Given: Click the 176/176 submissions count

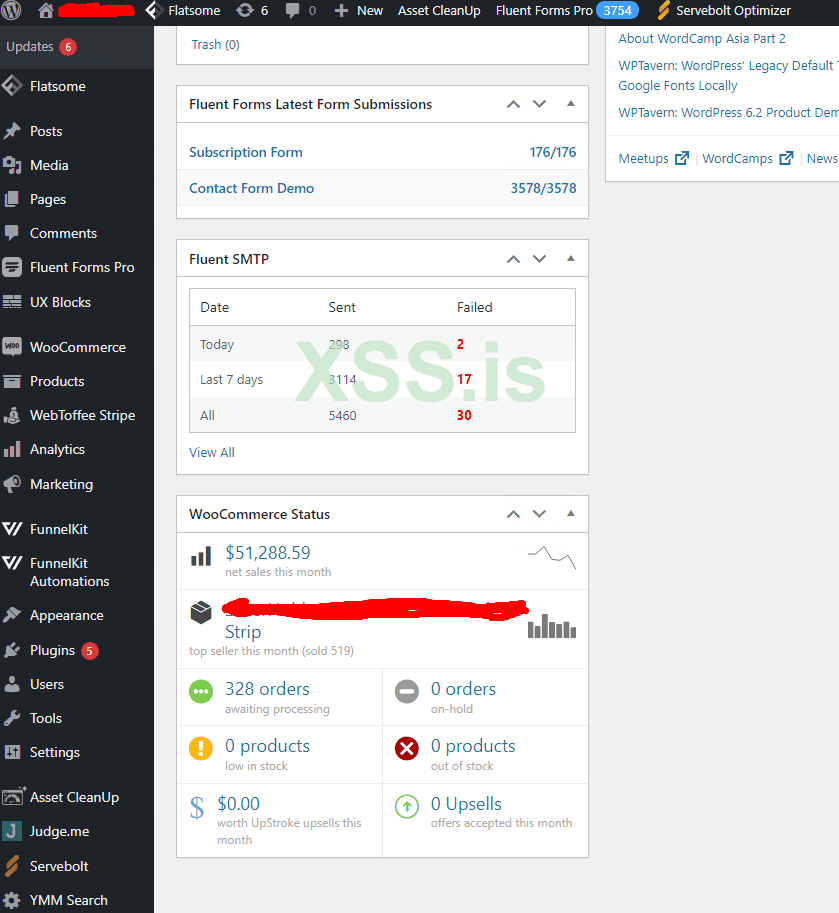Looking at the screenshot, I should 553,152.
